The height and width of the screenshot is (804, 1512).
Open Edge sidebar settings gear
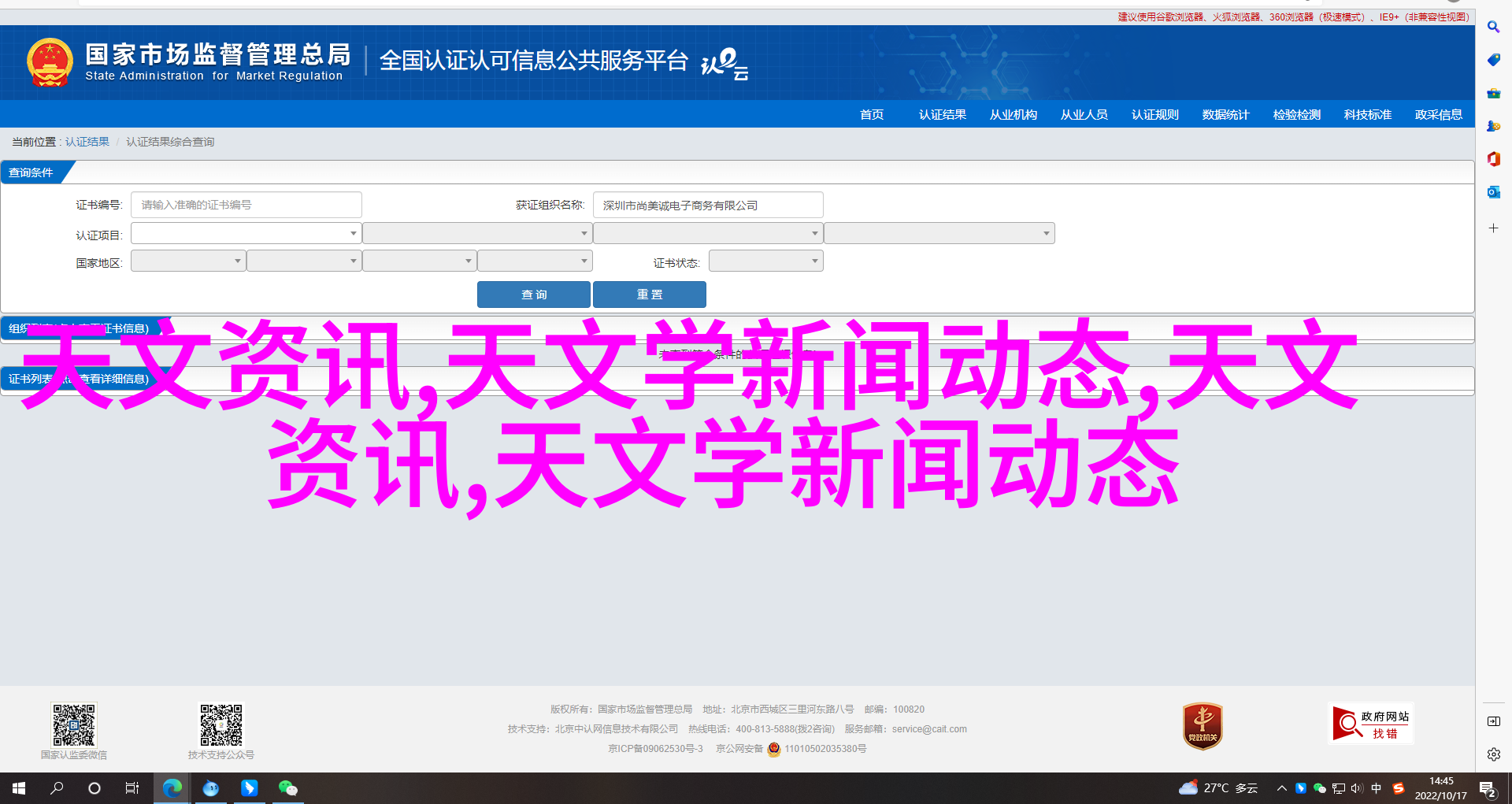pyautogui.click(x=1493, y=754)
